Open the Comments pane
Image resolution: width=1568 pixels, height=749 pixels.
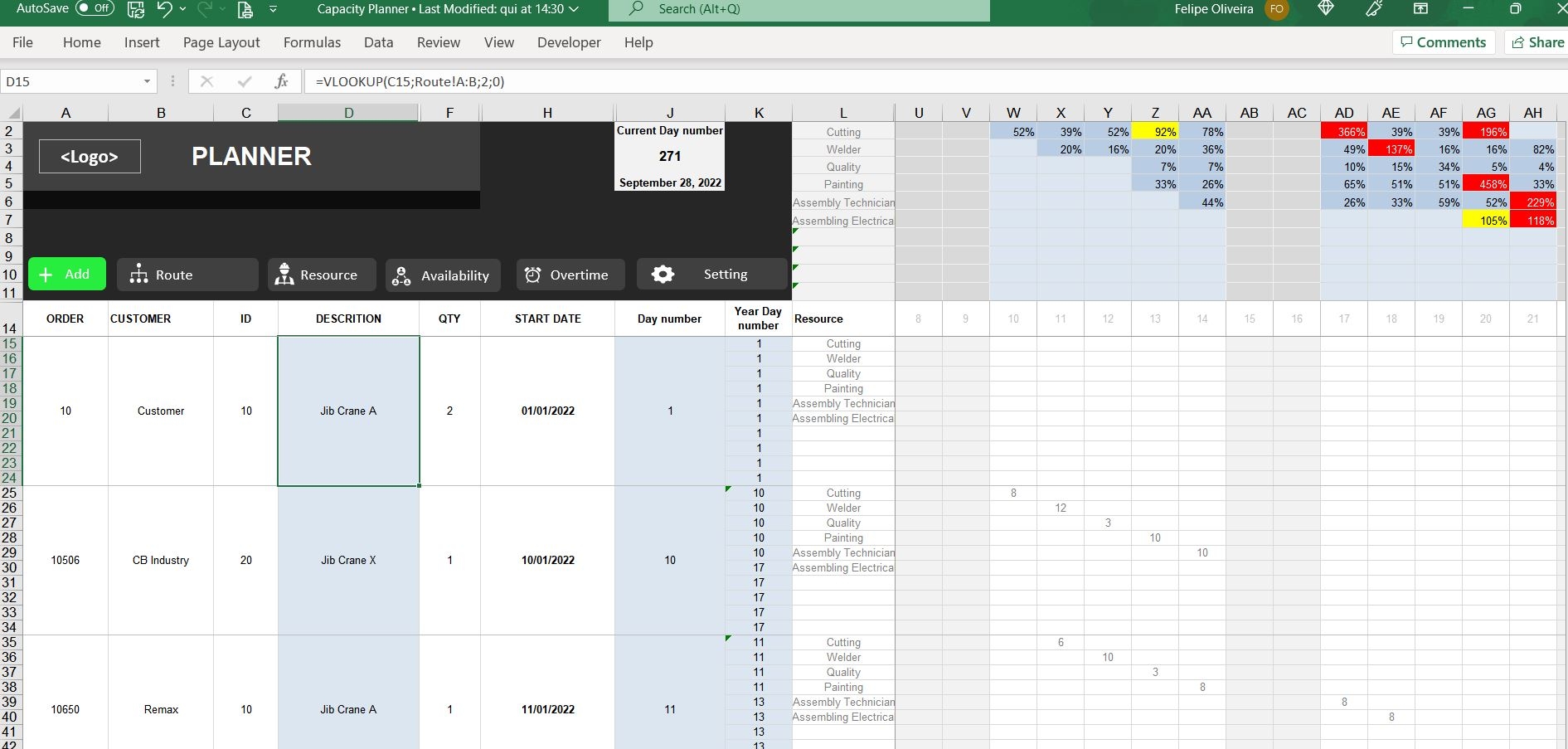point(1443,41)
